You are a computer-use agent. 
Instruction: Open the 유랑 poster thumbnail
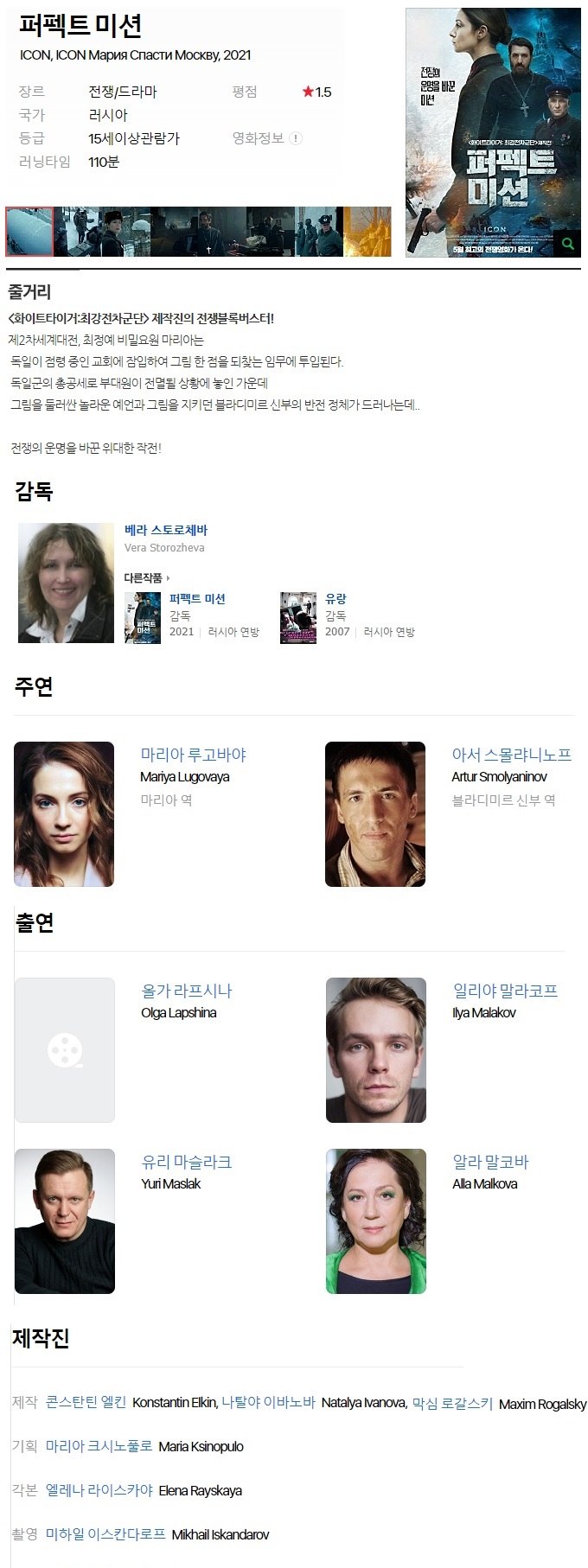(x=298, y=618)
